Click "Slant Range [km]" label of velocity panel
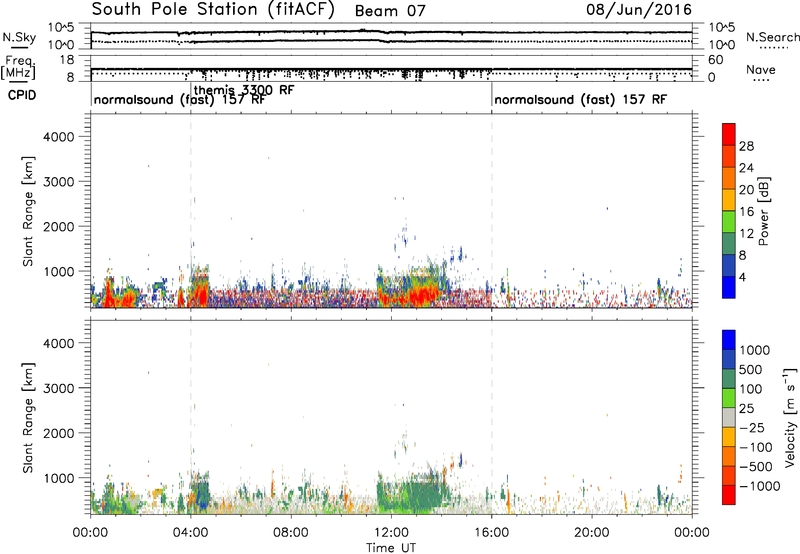800x554 pixels. pyautogui.click(x=28, y=418)
